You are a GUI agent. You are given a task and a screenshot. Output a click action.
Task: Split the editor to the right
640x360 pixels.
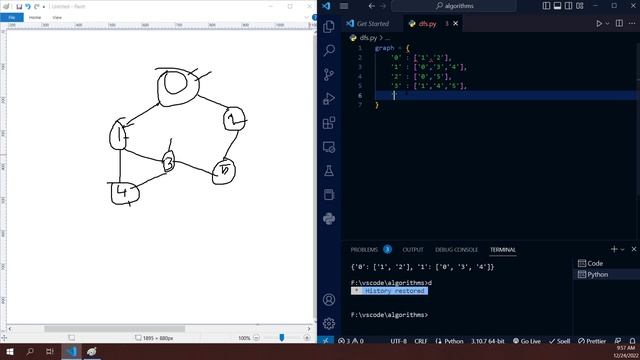coord(619,23)
